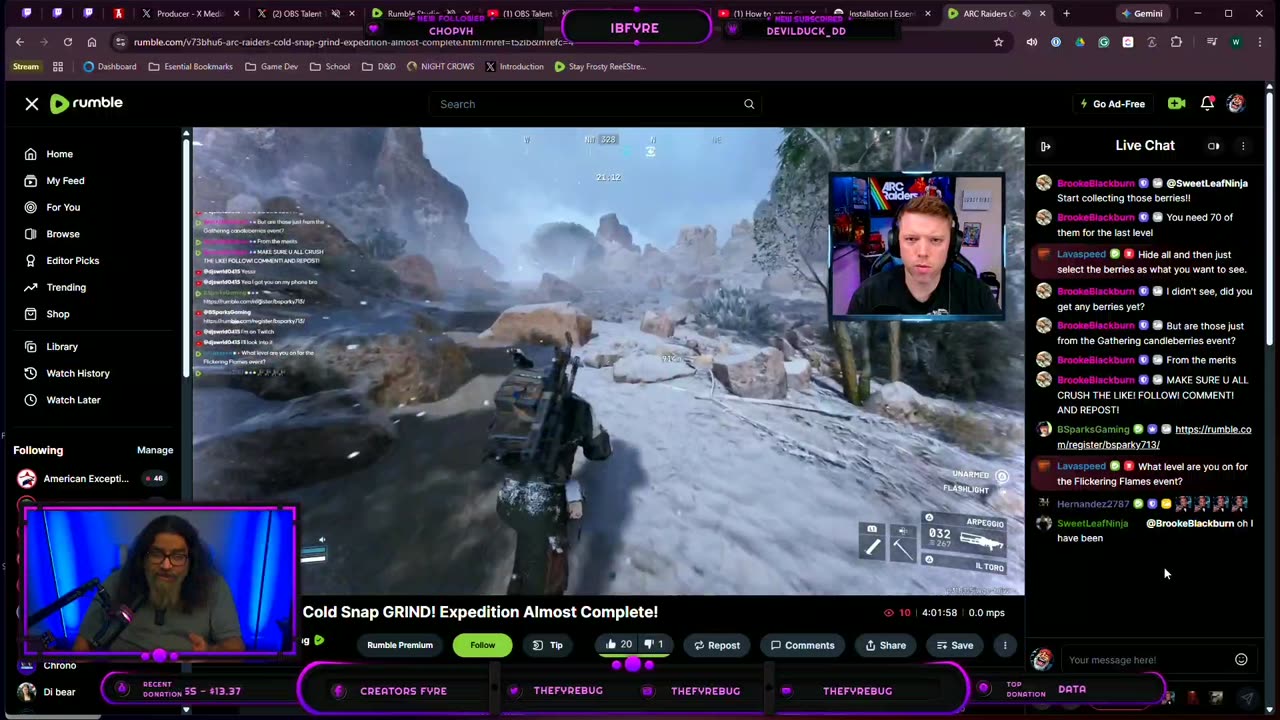Click the search magnifier icon
The image size is (1280, 720).
[x=749, y=104]
